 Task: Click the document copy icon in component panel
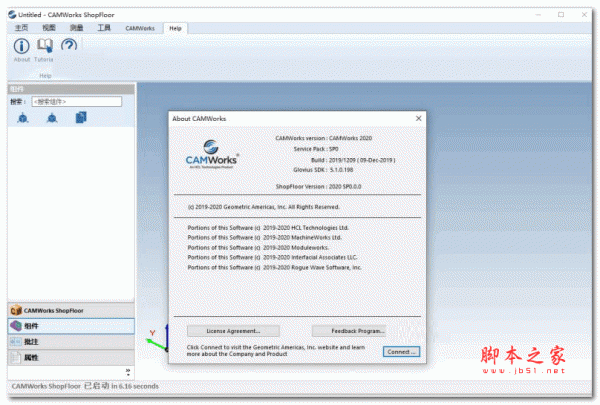[x=81, y=117]
